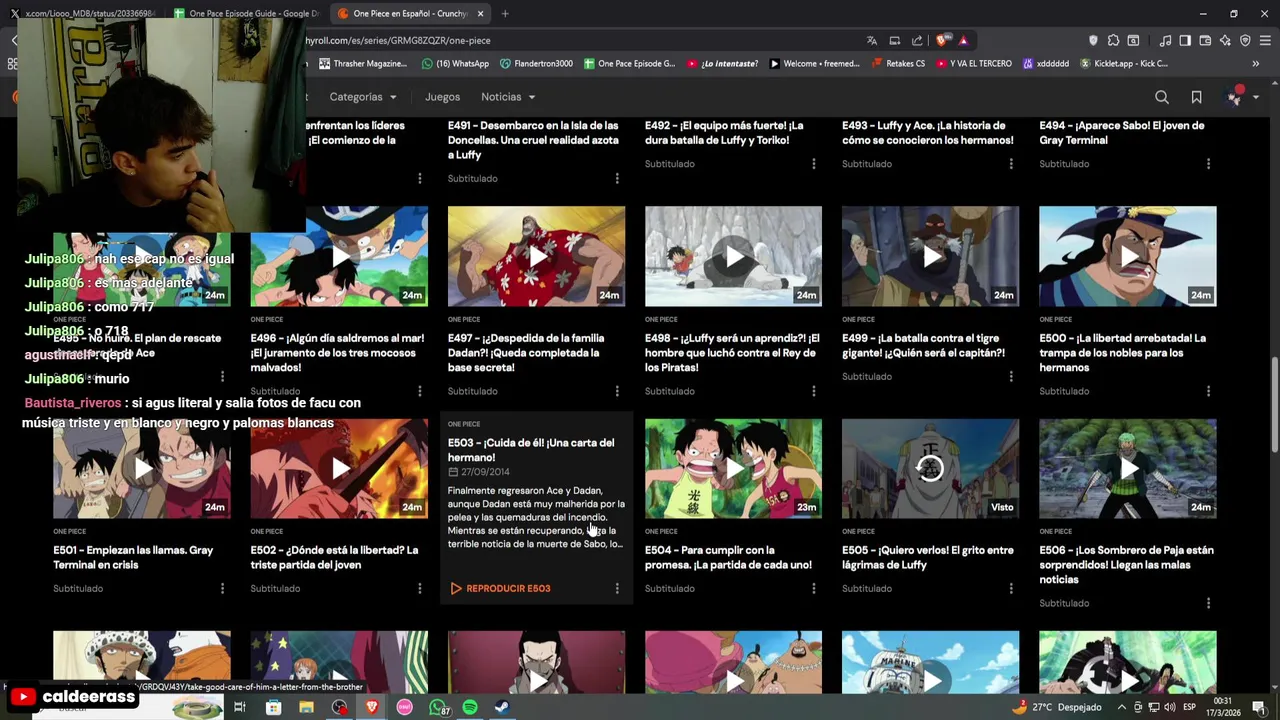Play episode E506 Zoro thumbnail
This screenshot has height=720, width=1280.
[x=1128, y=468]
